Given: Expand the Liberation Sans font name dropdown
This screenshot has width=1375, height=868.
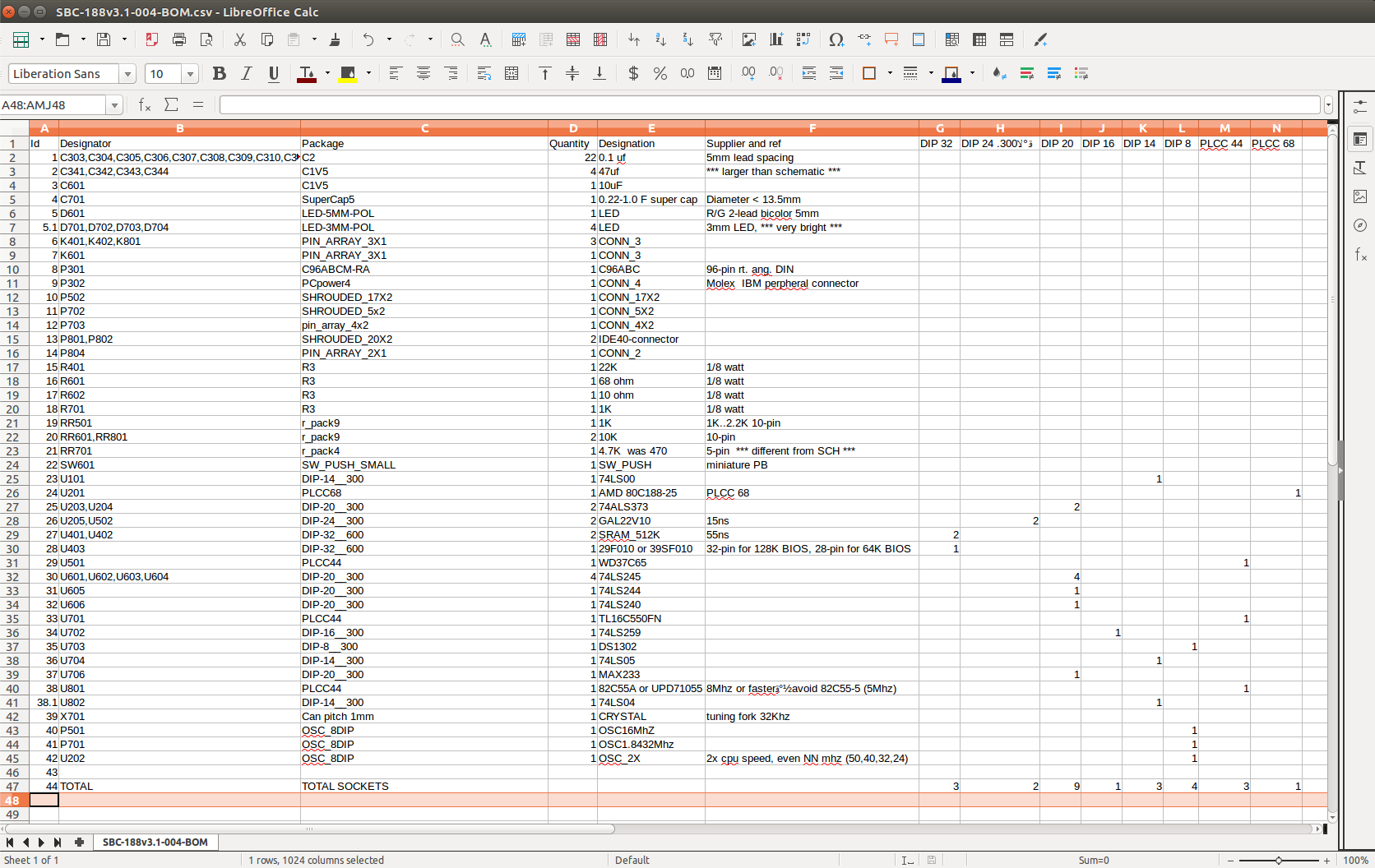Looking at the screenshot, I should 127,74.
